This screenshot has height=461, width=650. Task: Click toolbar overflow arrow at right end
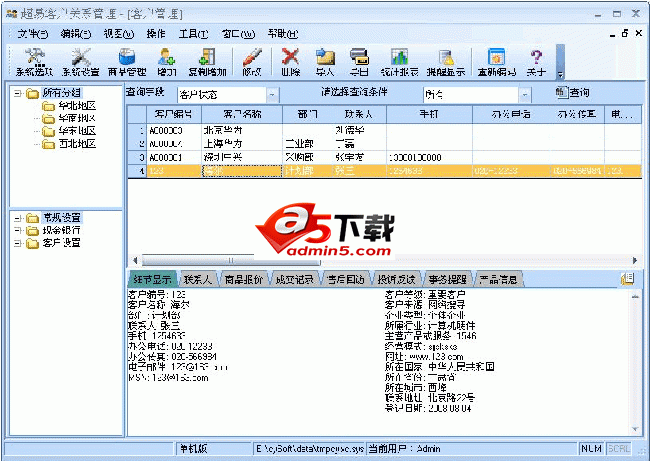pos(560,75)
